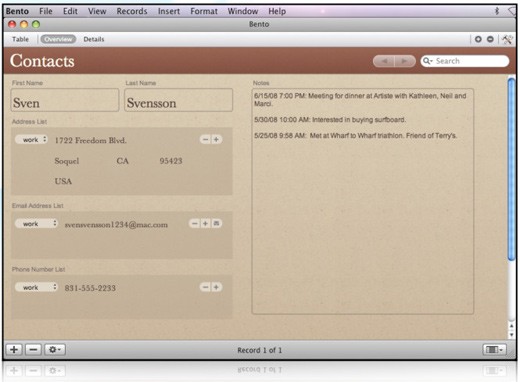Change phone type work dropdown
Viewport: 520px width, 382px height.
37,287
